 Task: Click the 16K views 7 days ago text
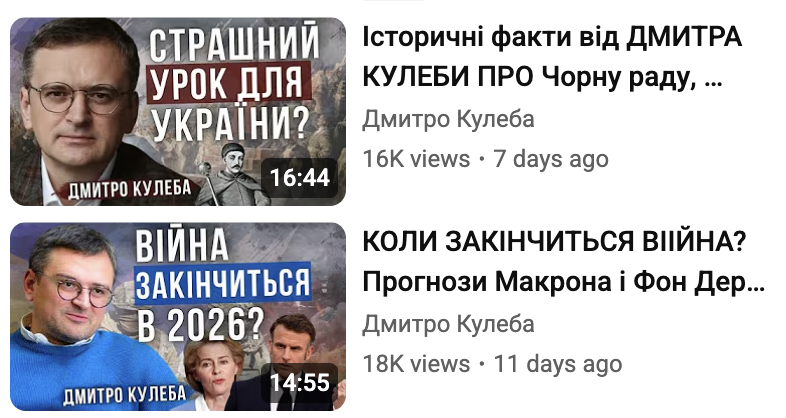click(485, 159)
